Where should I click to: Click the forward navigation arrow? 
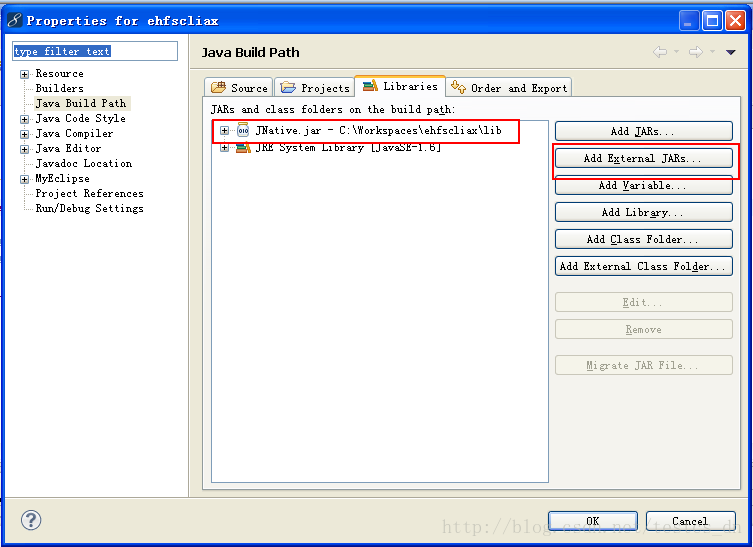696,52
